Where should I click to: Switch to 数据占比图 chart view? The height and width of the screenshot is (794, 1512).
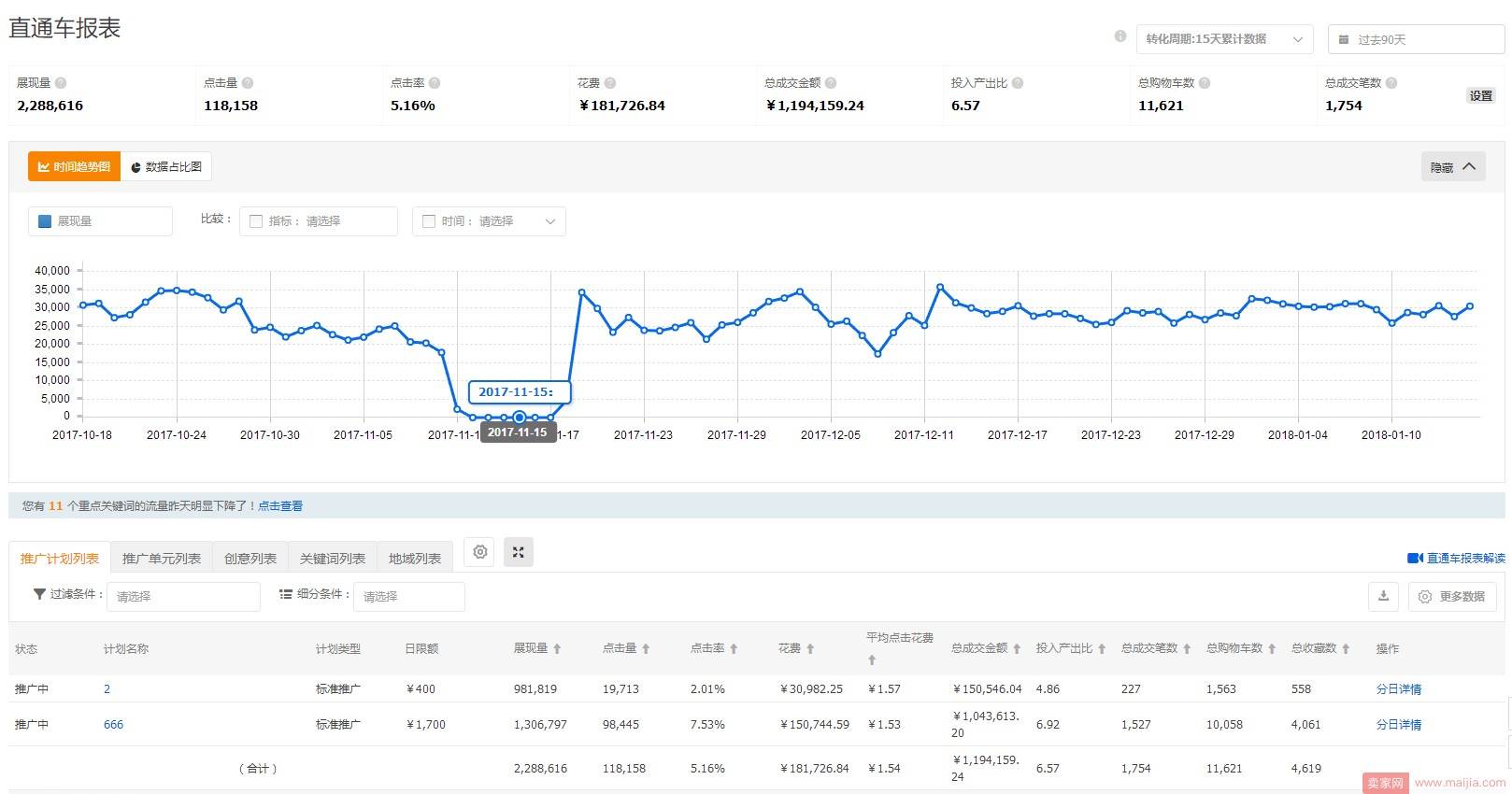[x=166, y=166]
